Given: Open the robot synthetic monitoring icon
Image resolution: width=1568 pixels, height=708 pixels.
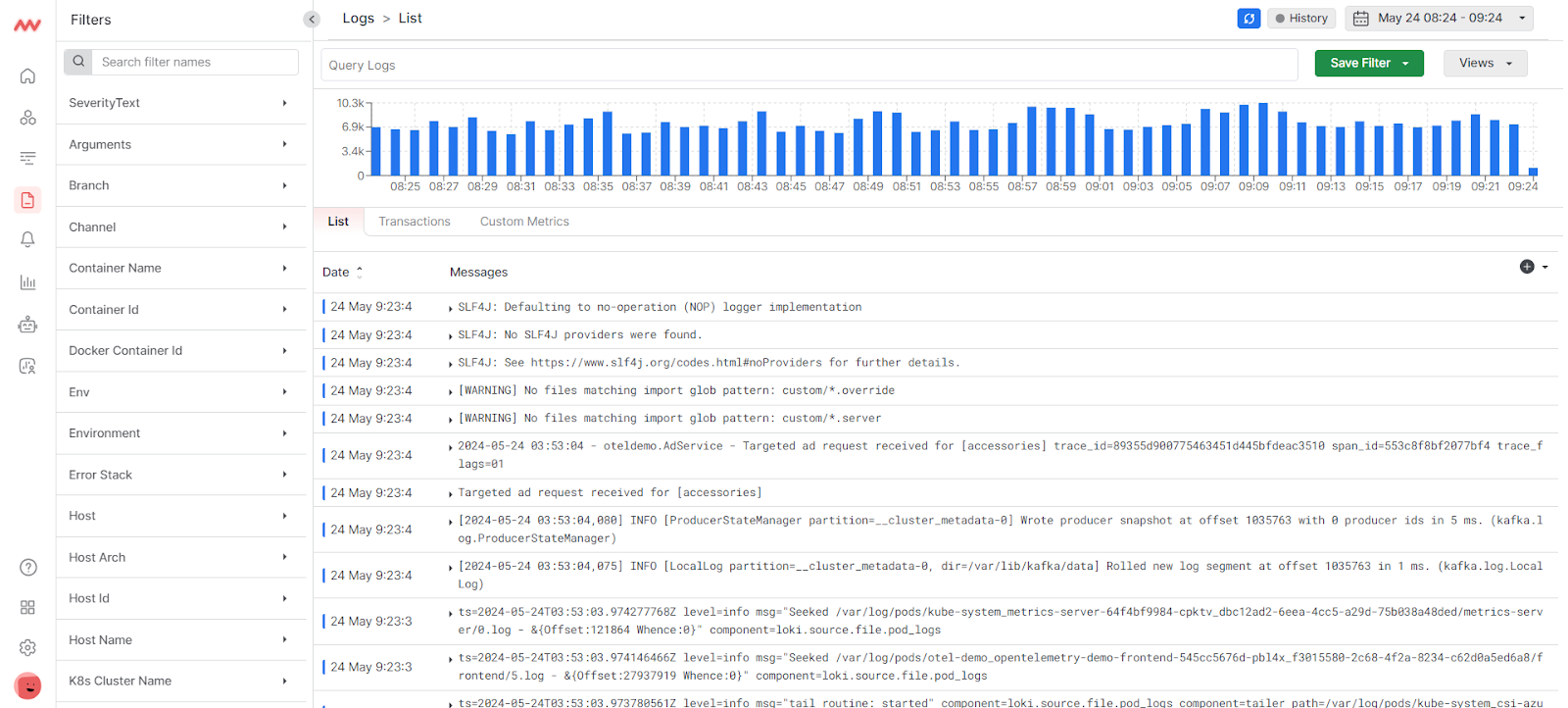Looking at the screenshot, I should [27, 324].
